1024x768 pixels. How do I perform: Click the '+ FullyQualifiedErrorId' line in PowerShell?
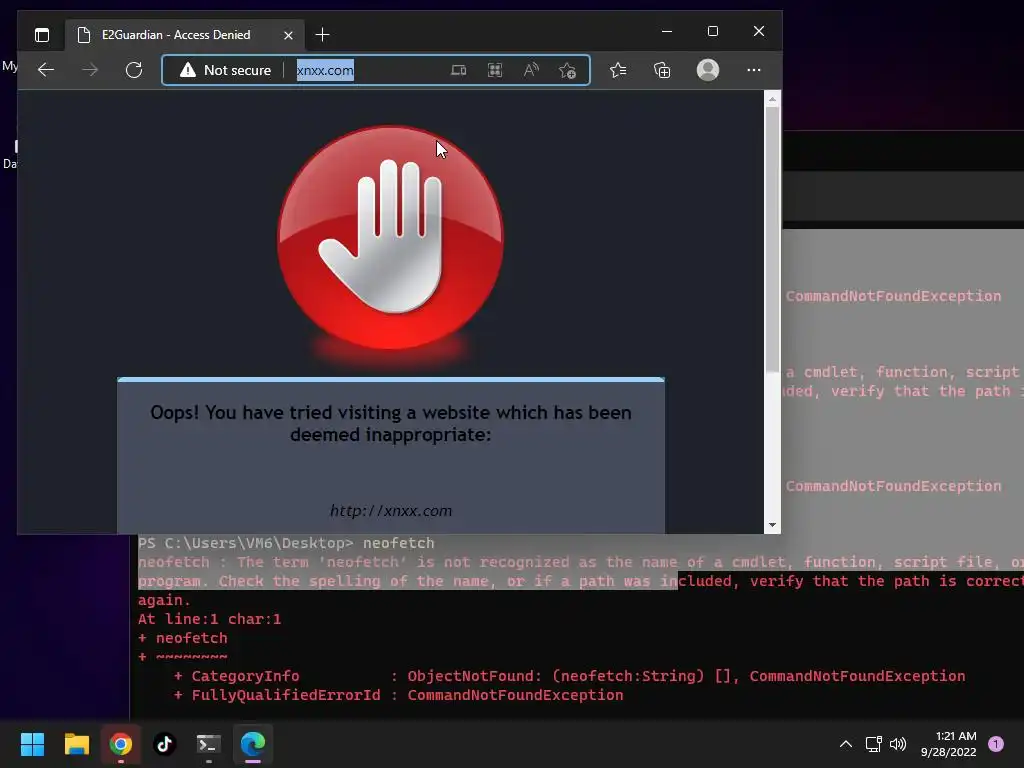coord(398,695)
